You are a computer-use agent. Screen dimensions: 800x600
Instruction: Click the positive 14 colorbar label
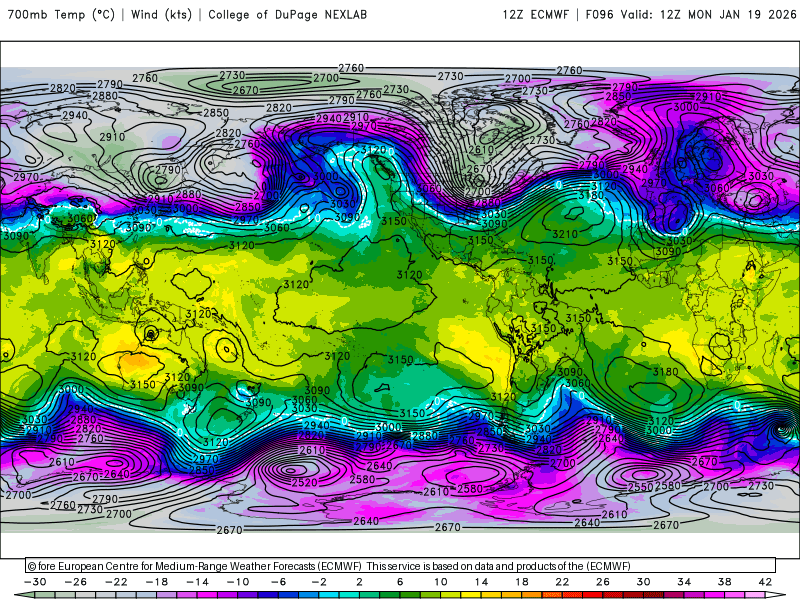click(482, 582)
